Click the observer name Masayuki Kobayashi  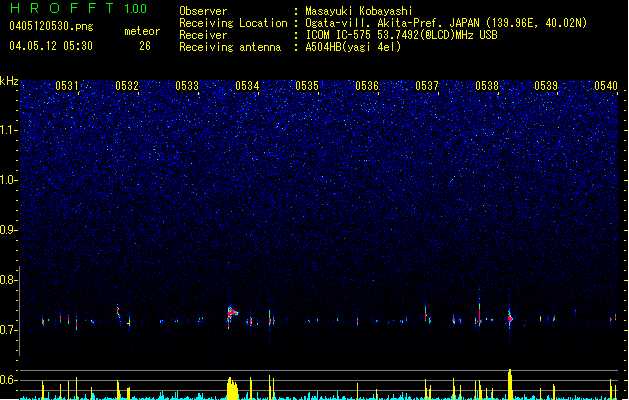click(x=358, y=11)
